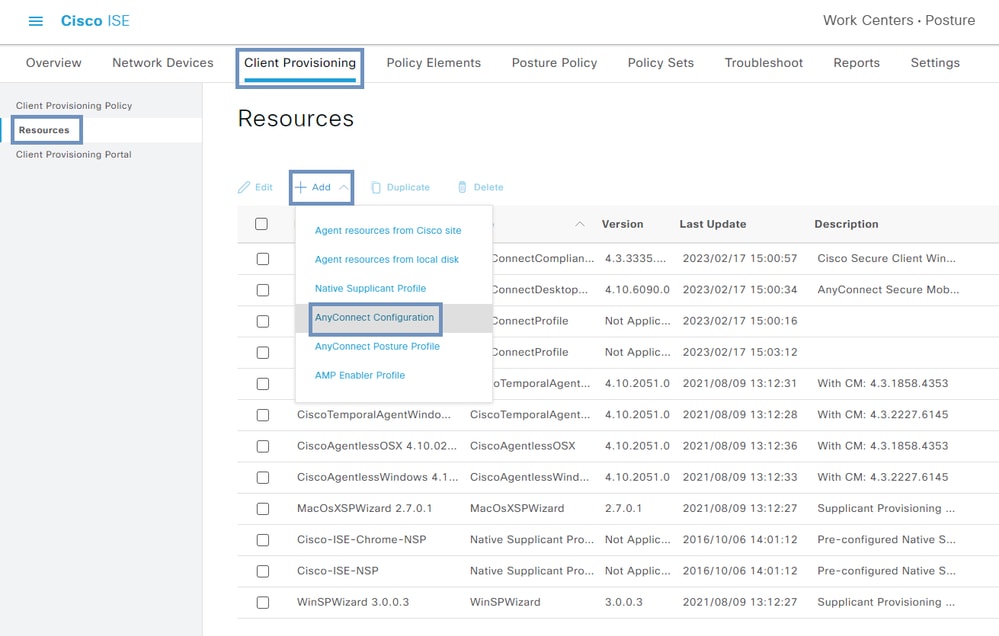This screenshot has width=999, height=636.
Task: Go to the Policy Sets tab
Action: coord(661,62)
